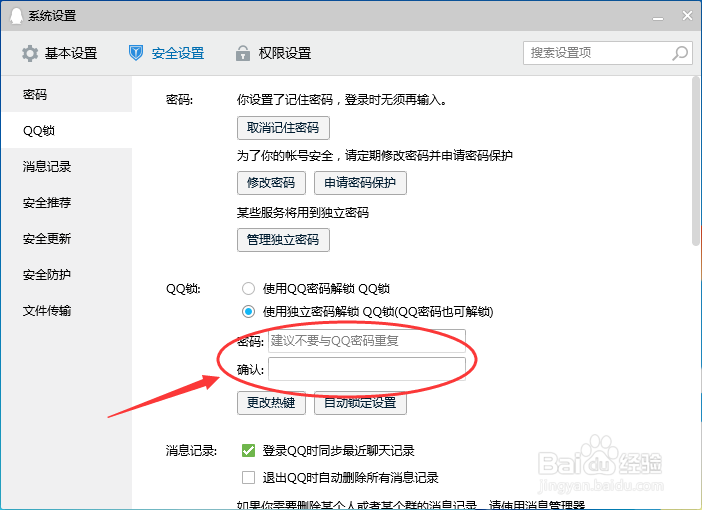Click the 自动锁定设置 button
This screenshot has width=702, height=510.
360,403
